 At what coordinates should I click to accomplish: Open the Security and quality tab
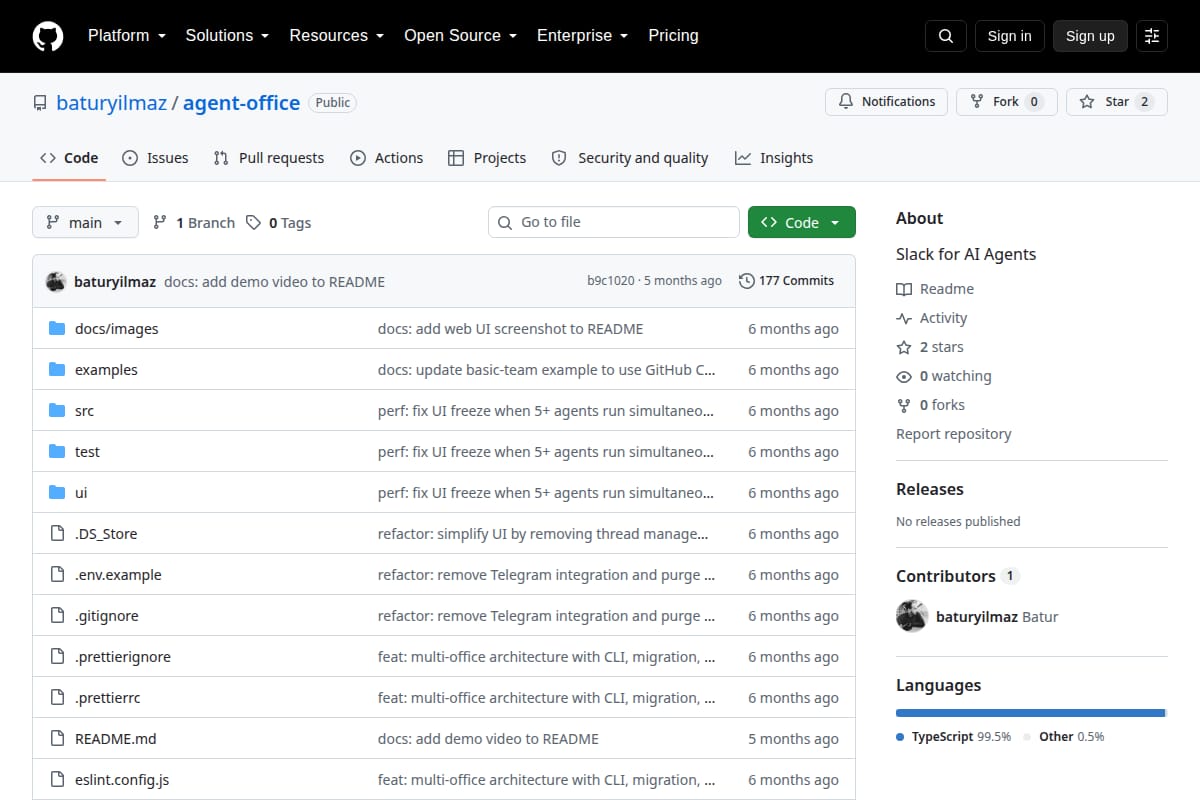pyautogui.click(x=630, y=158)
